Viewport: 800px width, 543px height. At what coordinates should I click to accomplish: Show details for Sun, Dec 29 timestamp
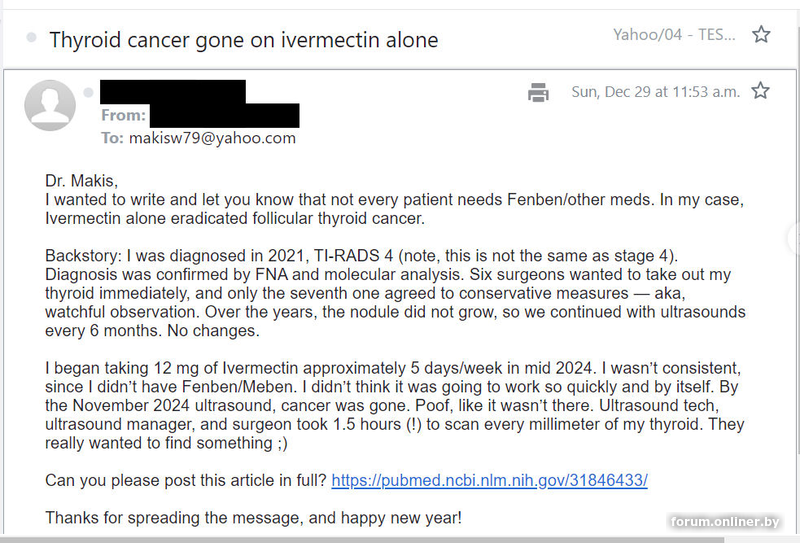655,92
